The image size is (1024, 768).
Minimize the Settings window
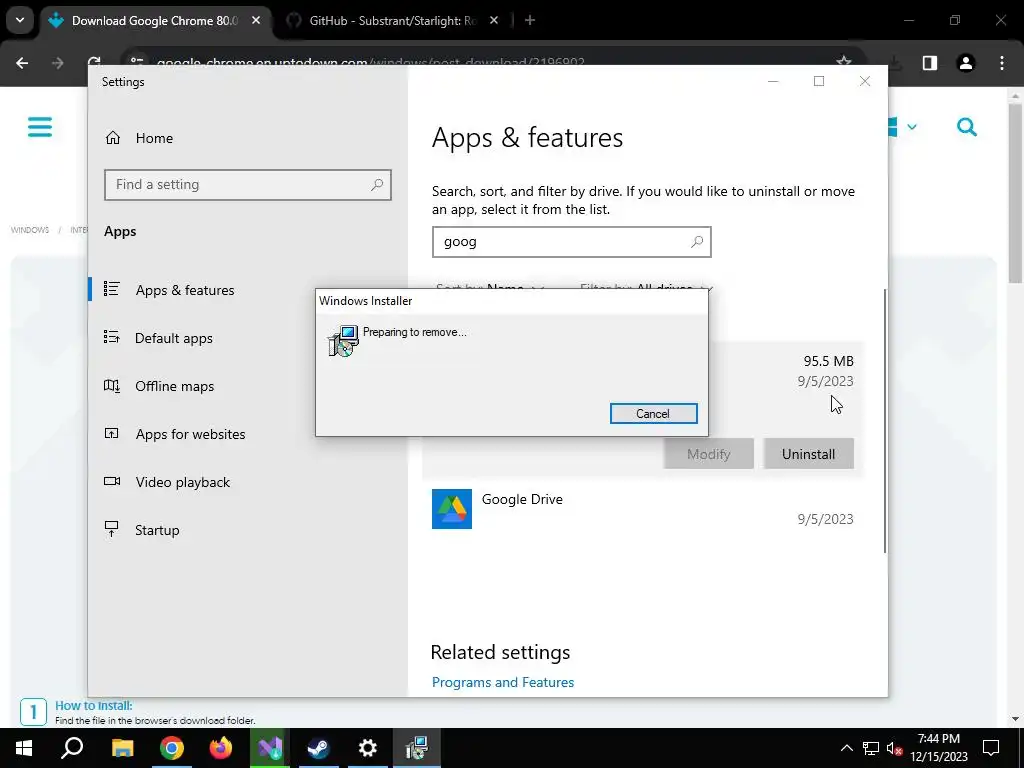tap(773, 81)
